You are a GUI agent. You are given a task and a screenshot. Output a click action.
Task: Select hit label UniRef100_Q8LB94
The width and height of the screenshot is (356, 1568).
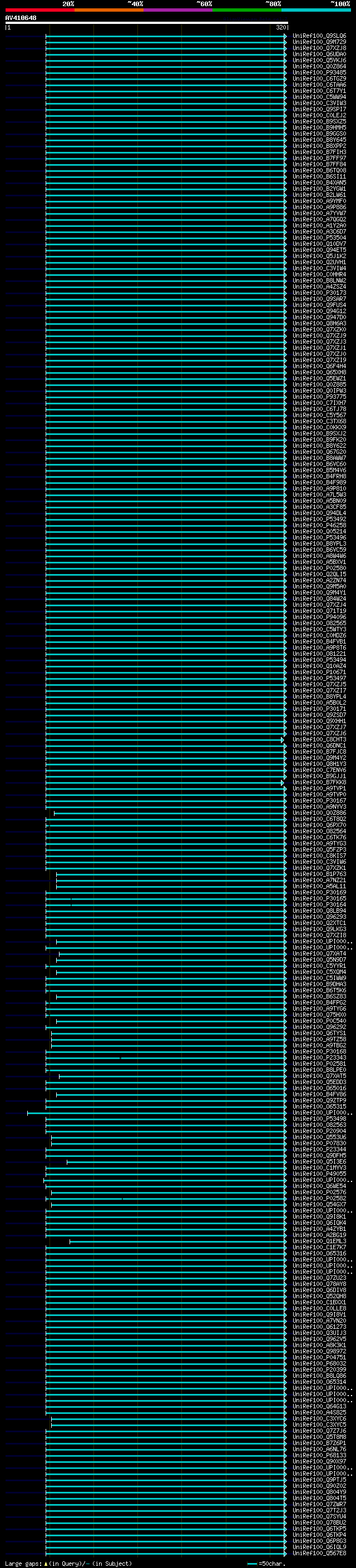point(319,911)
